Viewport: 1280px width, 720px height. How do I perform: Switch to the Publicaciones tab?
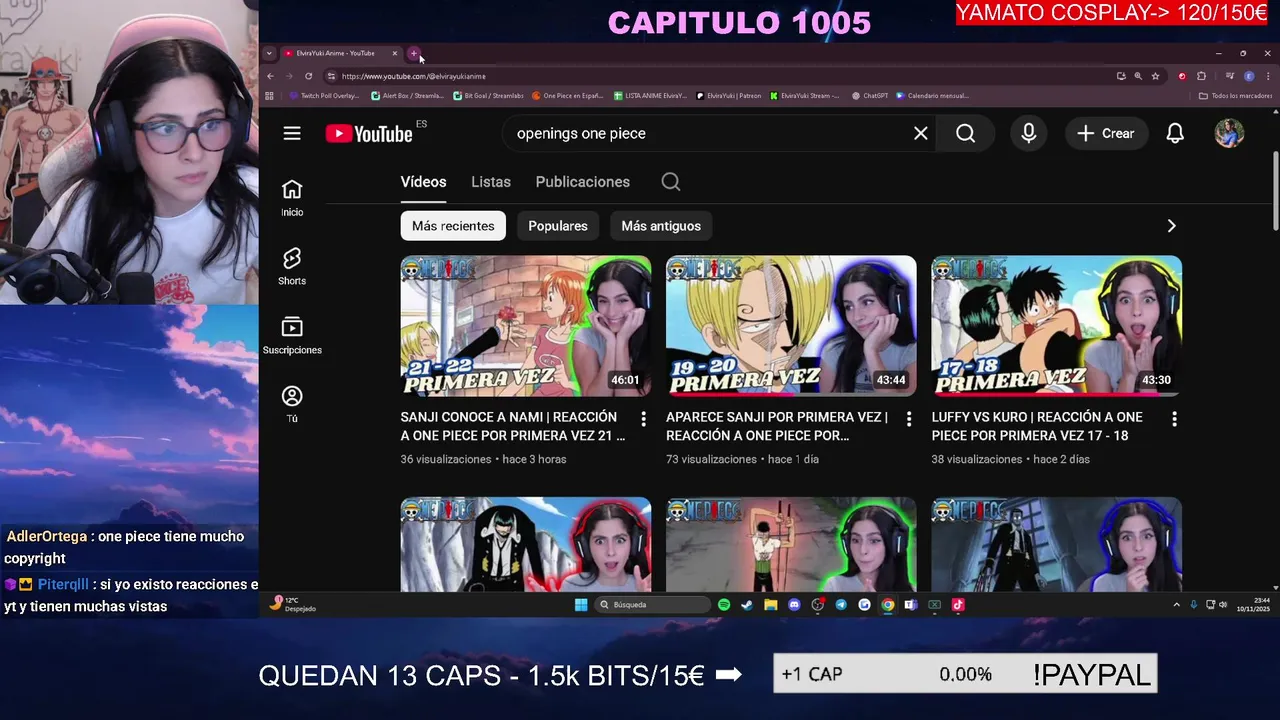[x=583, y=182]
